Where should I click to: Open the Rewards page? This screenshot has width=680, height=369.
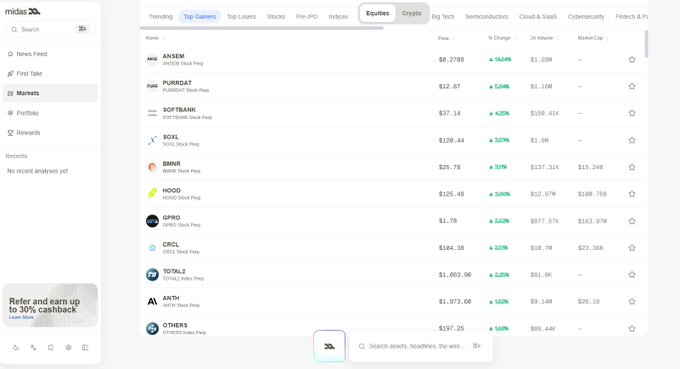pyautogui.click(x=50, y=133)
